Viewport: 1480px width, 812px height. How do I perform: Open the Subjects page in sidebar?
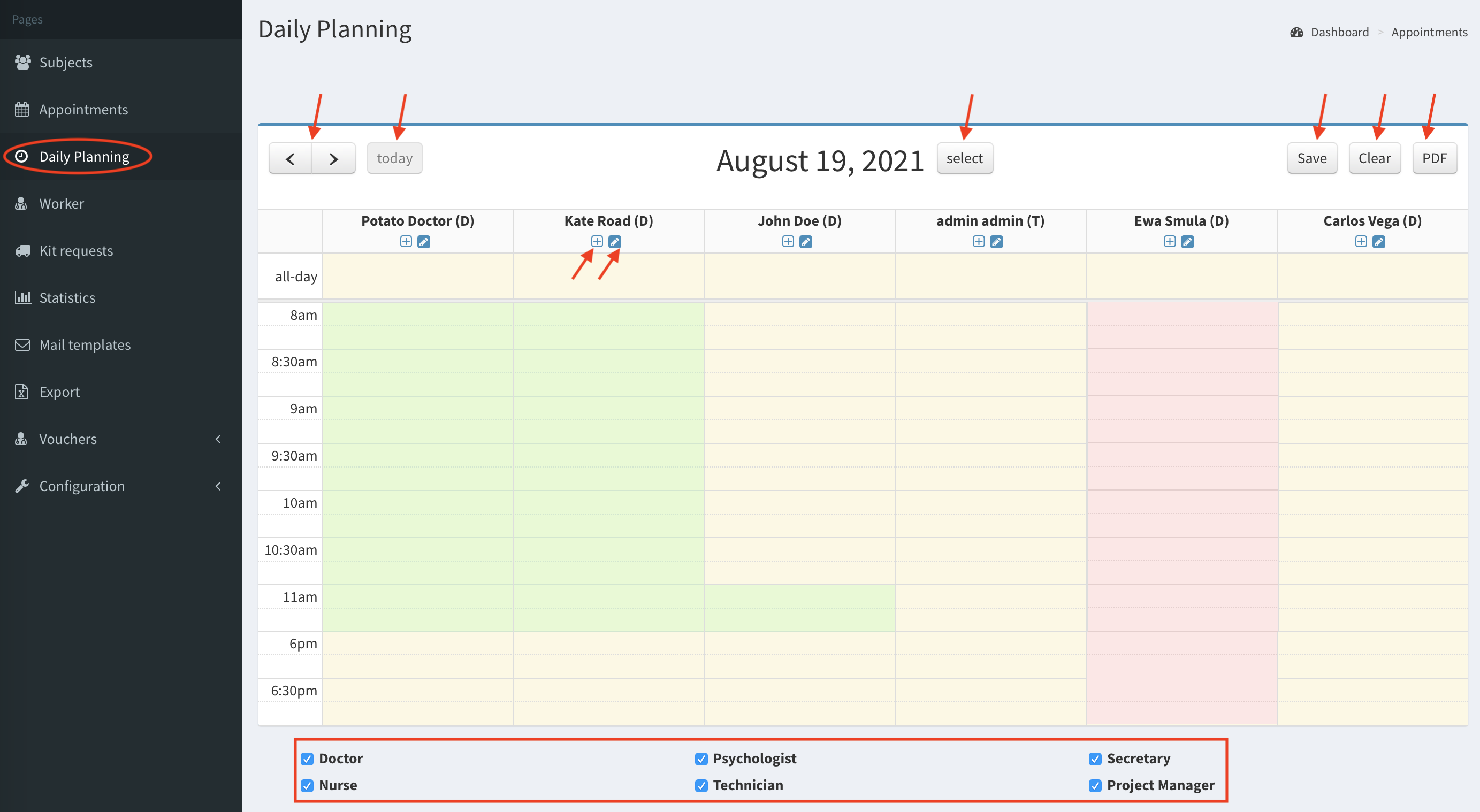(65, 62)
